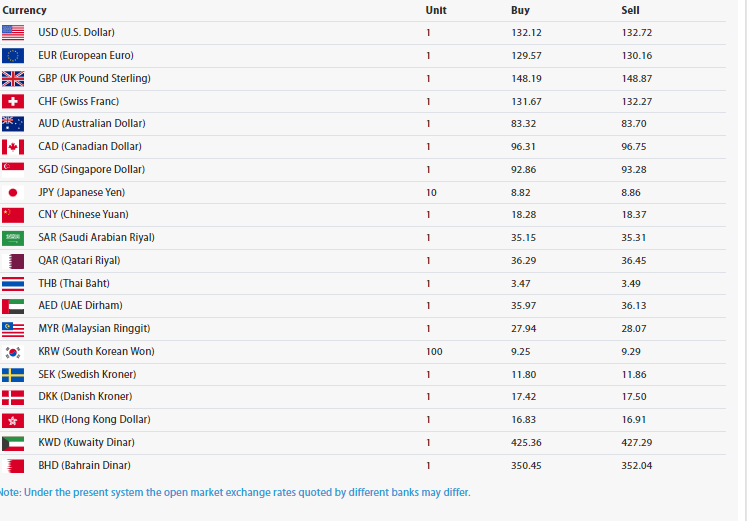Click the UK flag icon
The height and width of the screenshot is (521, 747).
point(13,78)
